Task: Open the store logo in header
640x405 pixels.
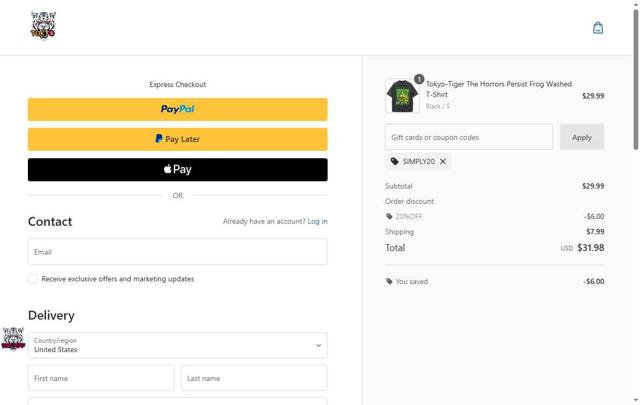Action: [x=43, y=26]
